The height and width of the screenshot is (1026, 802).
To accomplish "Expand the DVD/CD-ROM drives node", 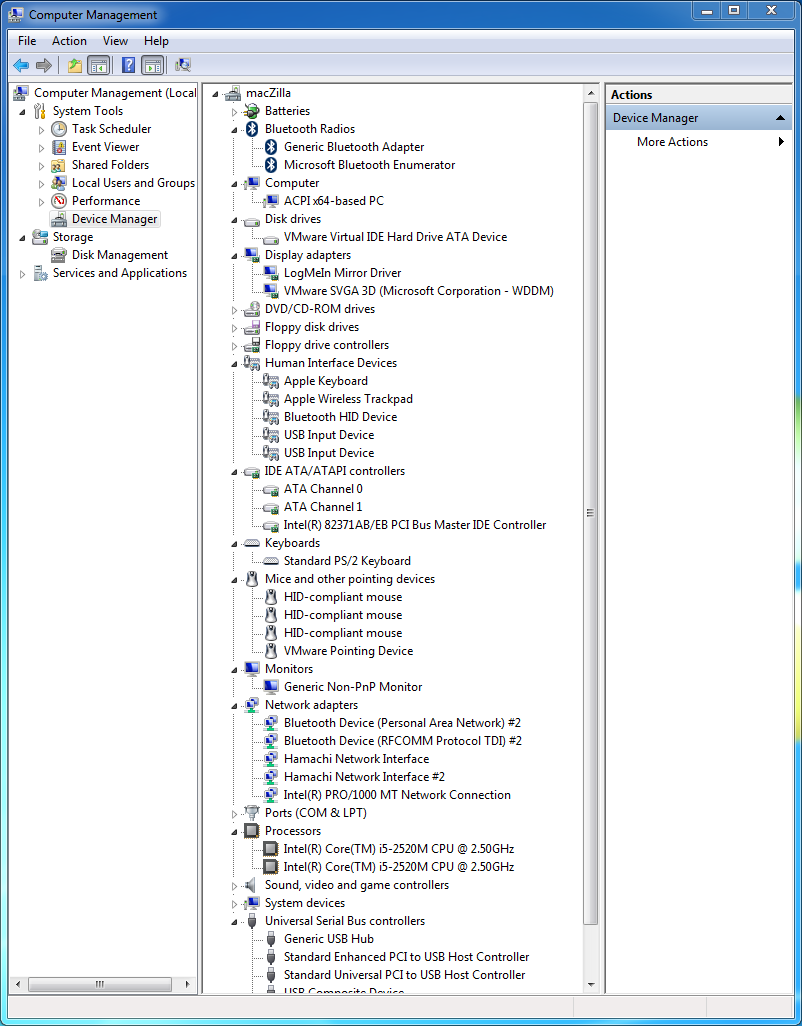I will (234, 310).
